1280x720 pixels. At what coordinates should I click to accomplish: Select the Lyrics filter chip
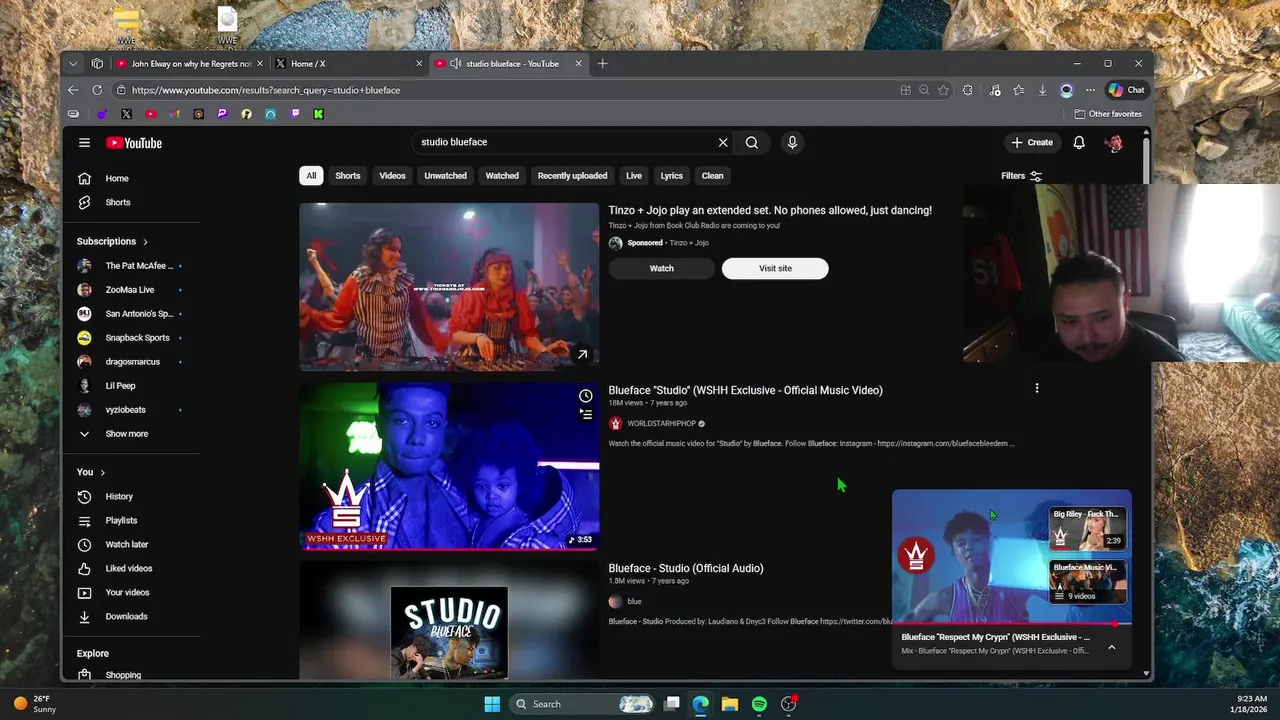671,176
